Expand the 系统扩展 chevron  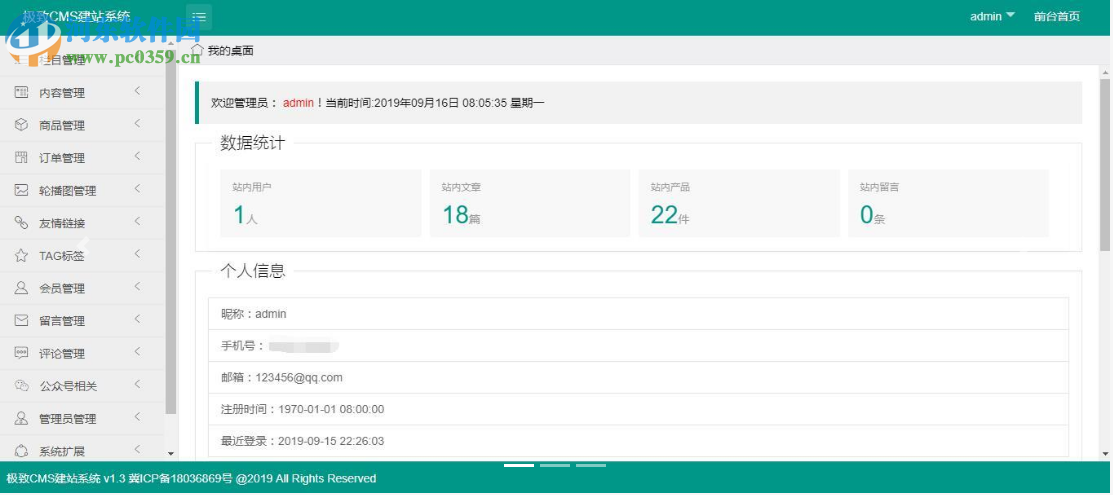click(137, 449)
